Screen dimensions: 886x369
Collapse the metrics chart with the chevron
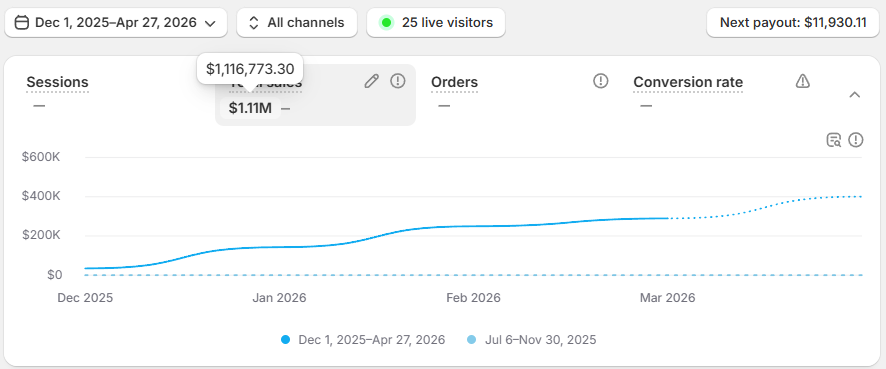855,94
